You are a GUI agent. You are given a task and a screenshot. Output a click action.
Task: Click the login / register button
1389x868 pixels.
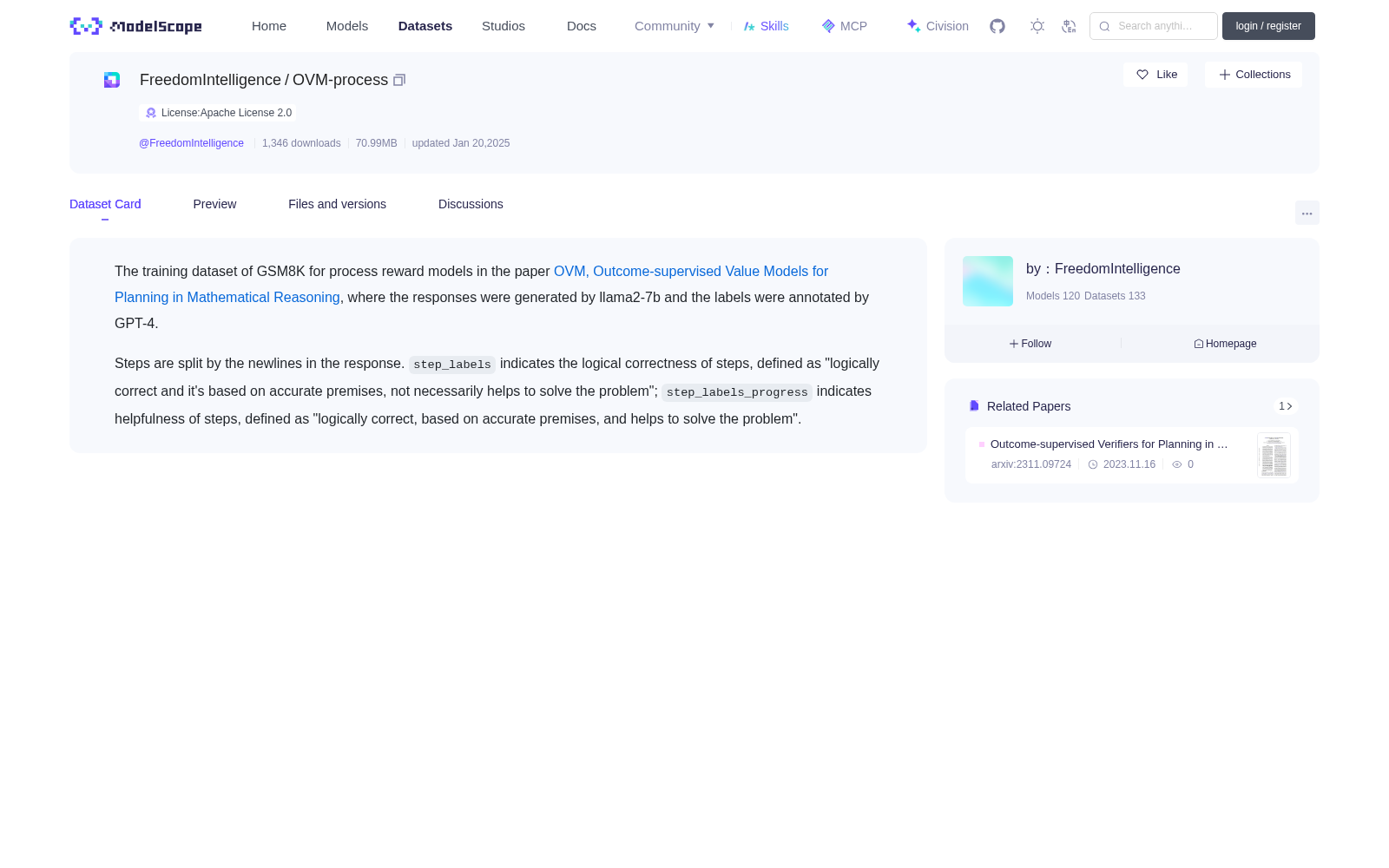[x=1268, y=26]
